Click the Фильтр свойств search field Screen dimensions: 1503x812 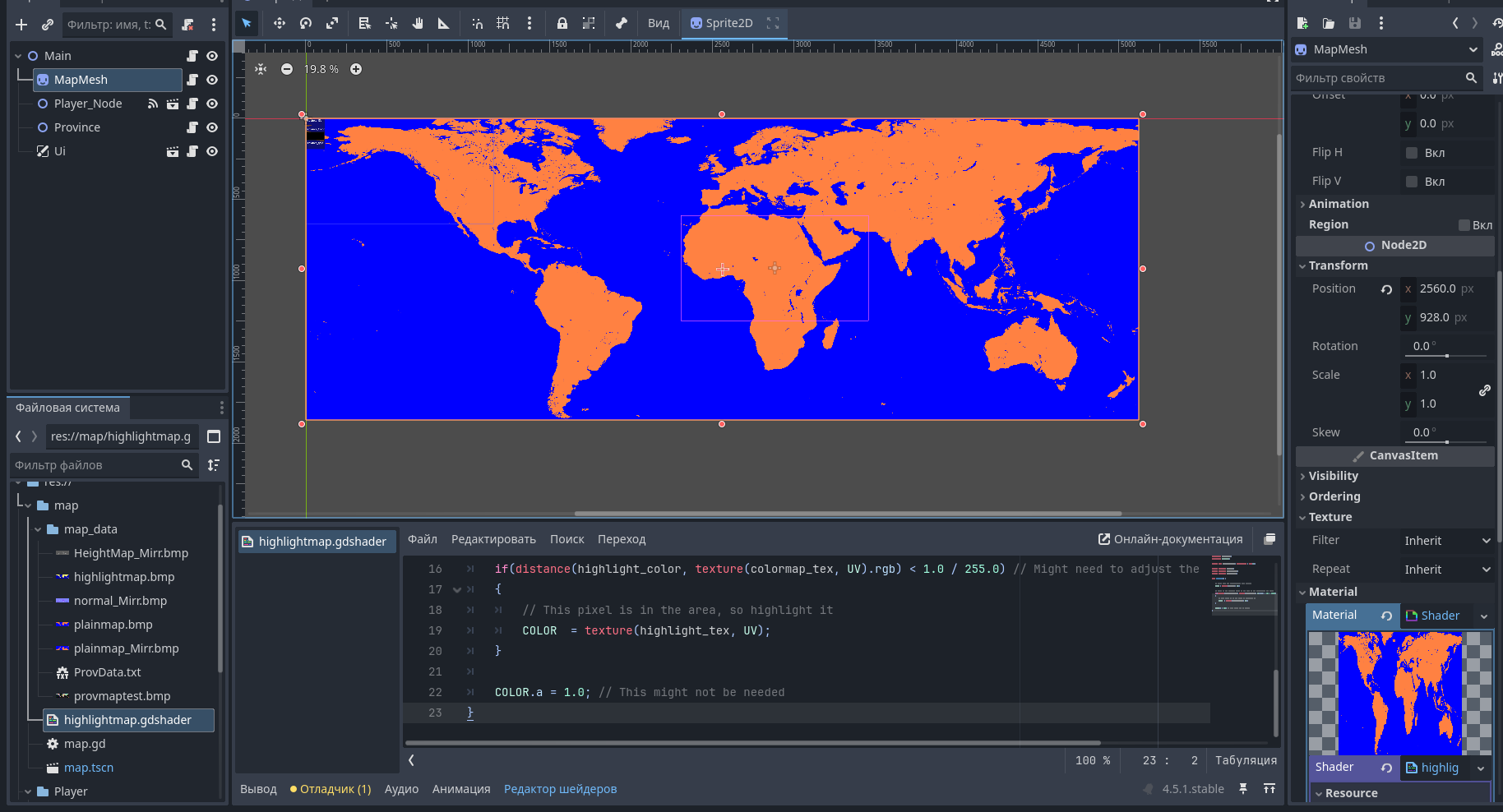pyautogui.click(x=1377, y=78)
